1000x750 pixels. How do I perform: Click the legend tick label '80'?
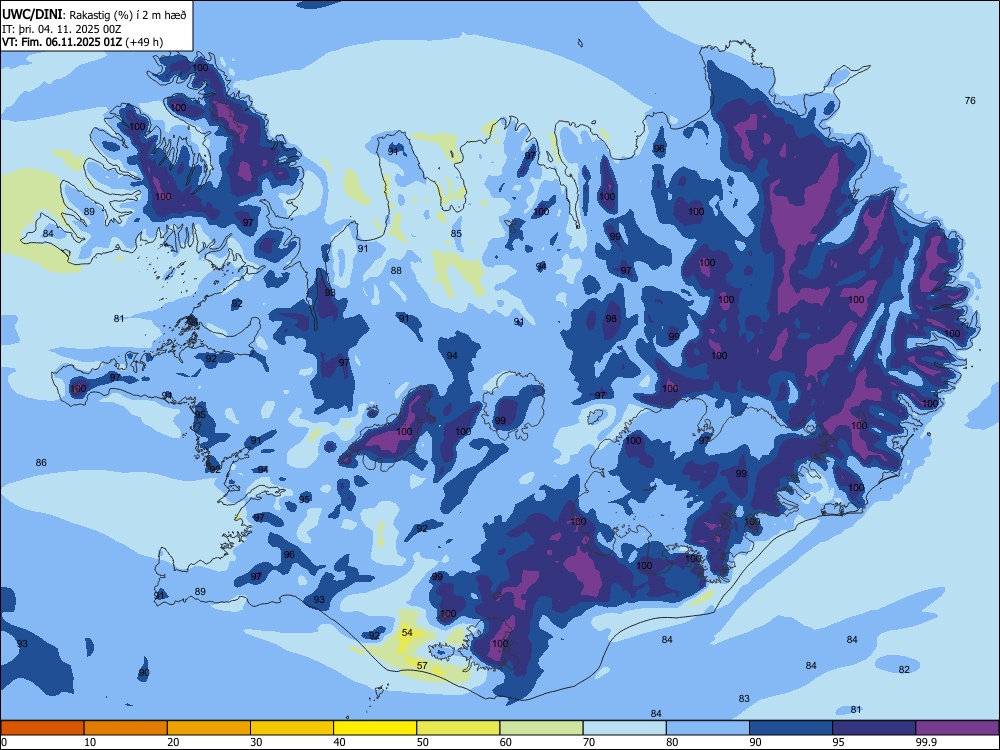click(x=672, y=742)
